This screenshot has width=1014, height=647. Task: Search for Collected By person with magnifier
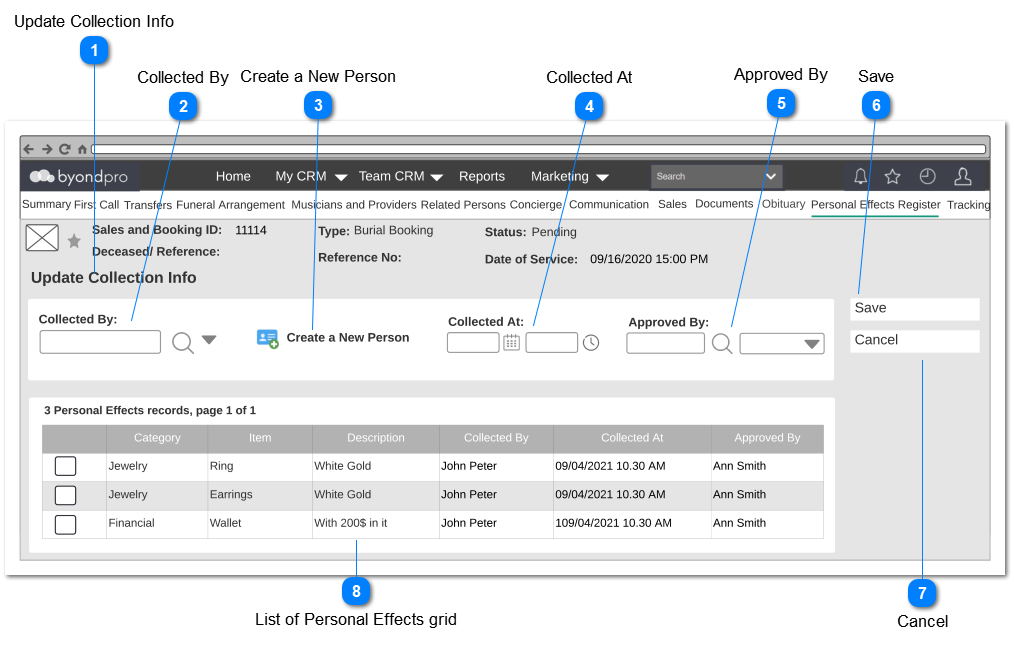click(x=183, y=342)
